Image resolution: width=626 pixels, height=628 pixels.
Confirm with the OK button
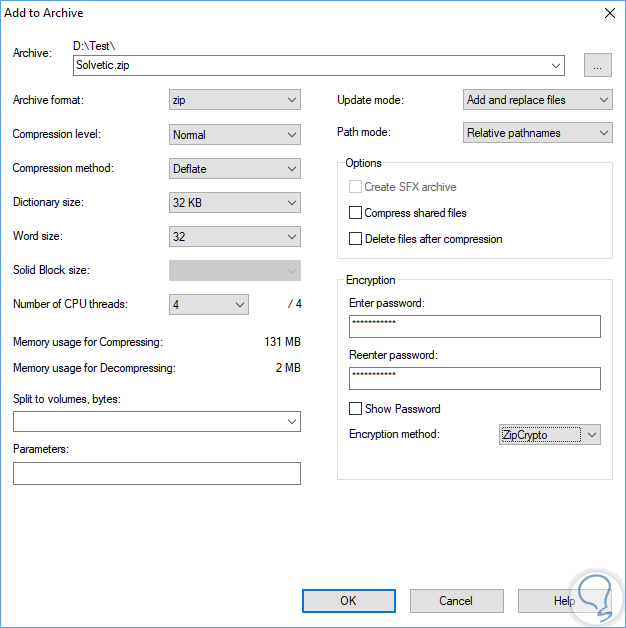click(348, 601)
